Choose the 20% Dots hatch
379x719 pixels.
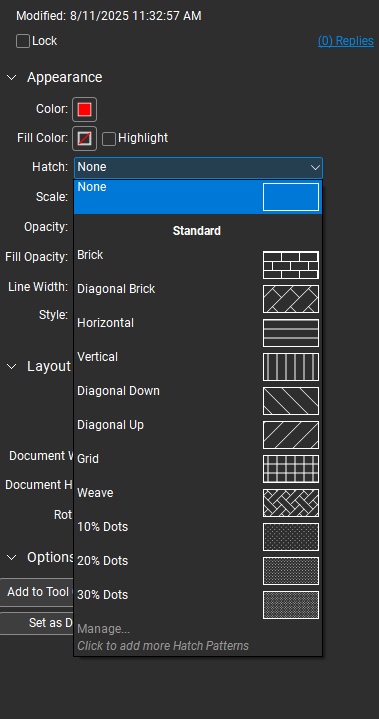198,570
